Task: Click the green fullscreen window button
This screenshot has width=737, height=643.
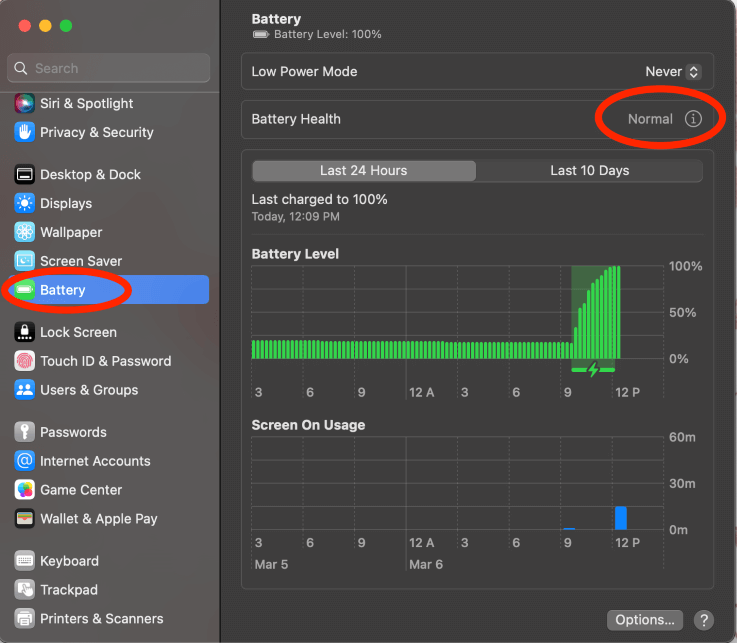Action: coord(66,25)
